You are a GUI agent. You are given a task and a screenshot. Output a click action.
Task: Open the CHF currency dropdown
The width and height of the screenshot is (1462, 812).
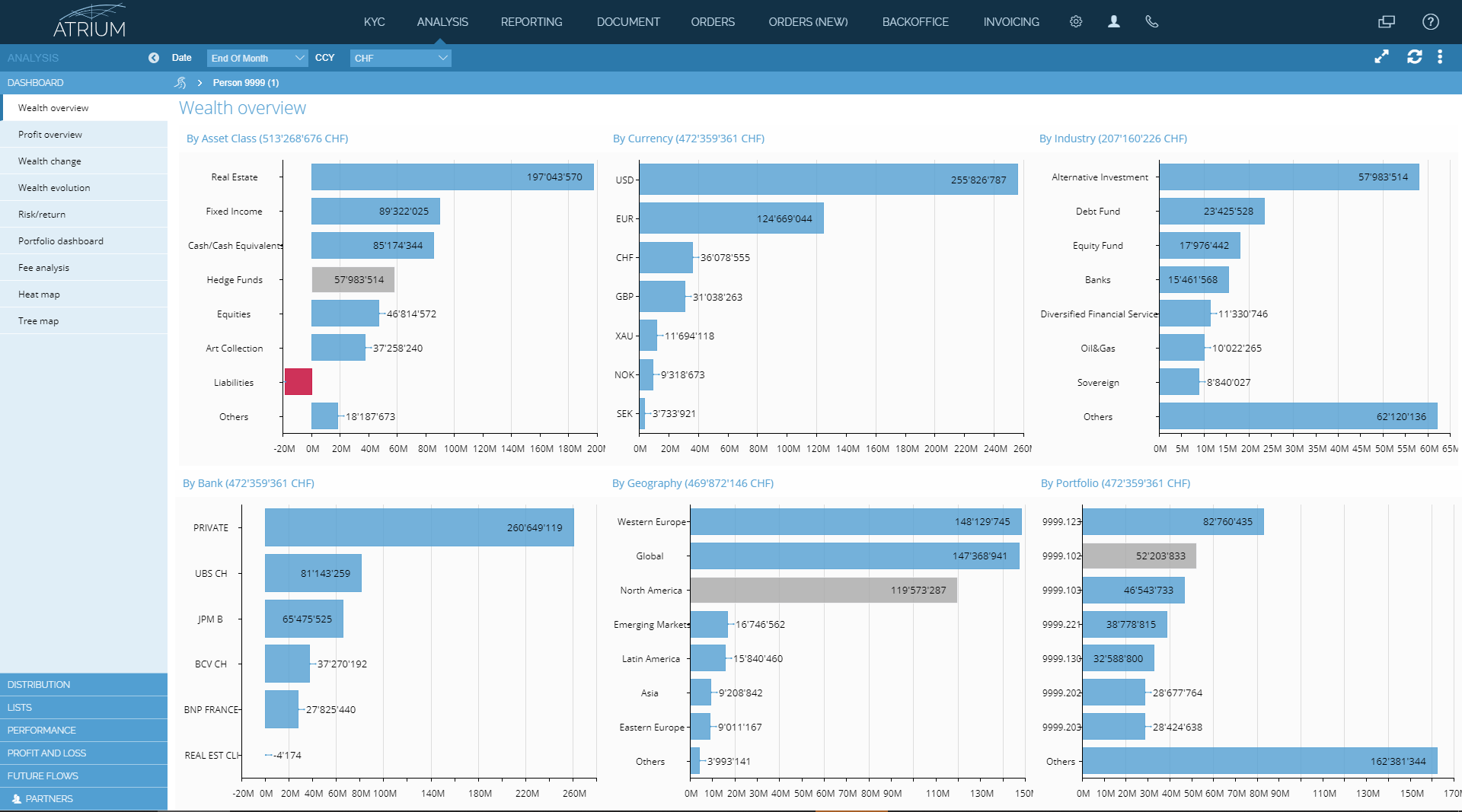pyautogui.click(x=401, y=58)
